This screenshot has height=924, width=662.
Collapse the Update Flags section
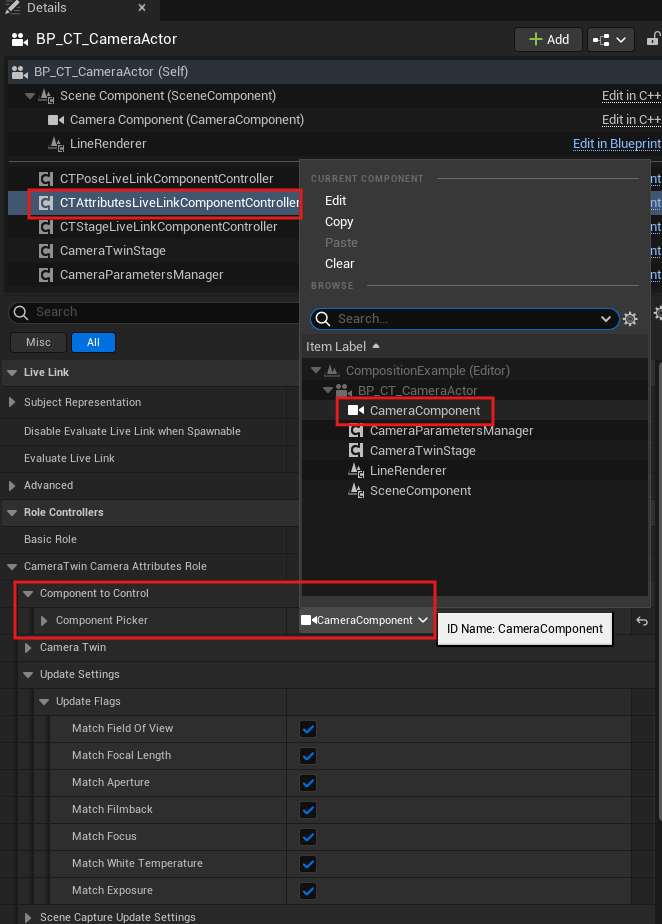45,702
